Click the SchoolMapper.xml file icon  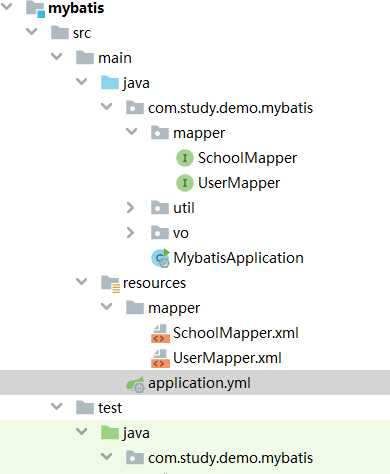[160, 333]
